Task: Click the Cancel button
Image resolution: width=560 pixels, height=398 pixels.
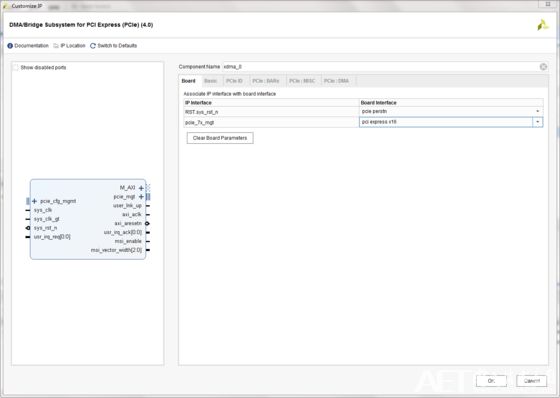Action: pyautogui.click(x=531, y=381)
